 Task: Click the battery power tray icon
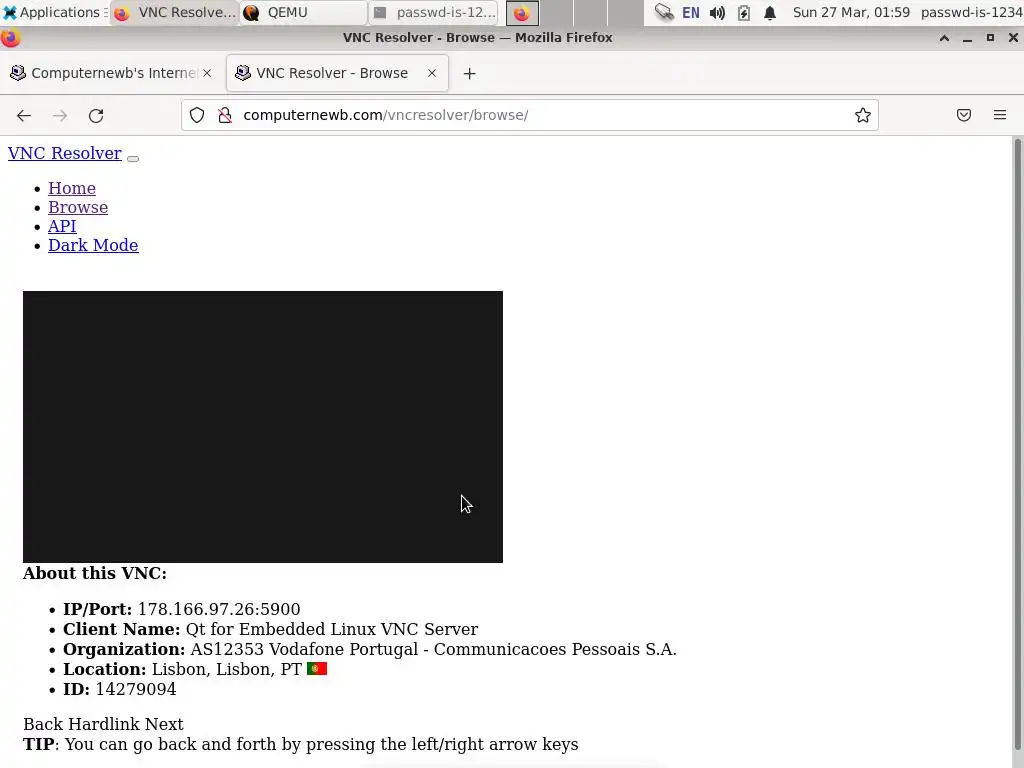[x=744, y=13]
